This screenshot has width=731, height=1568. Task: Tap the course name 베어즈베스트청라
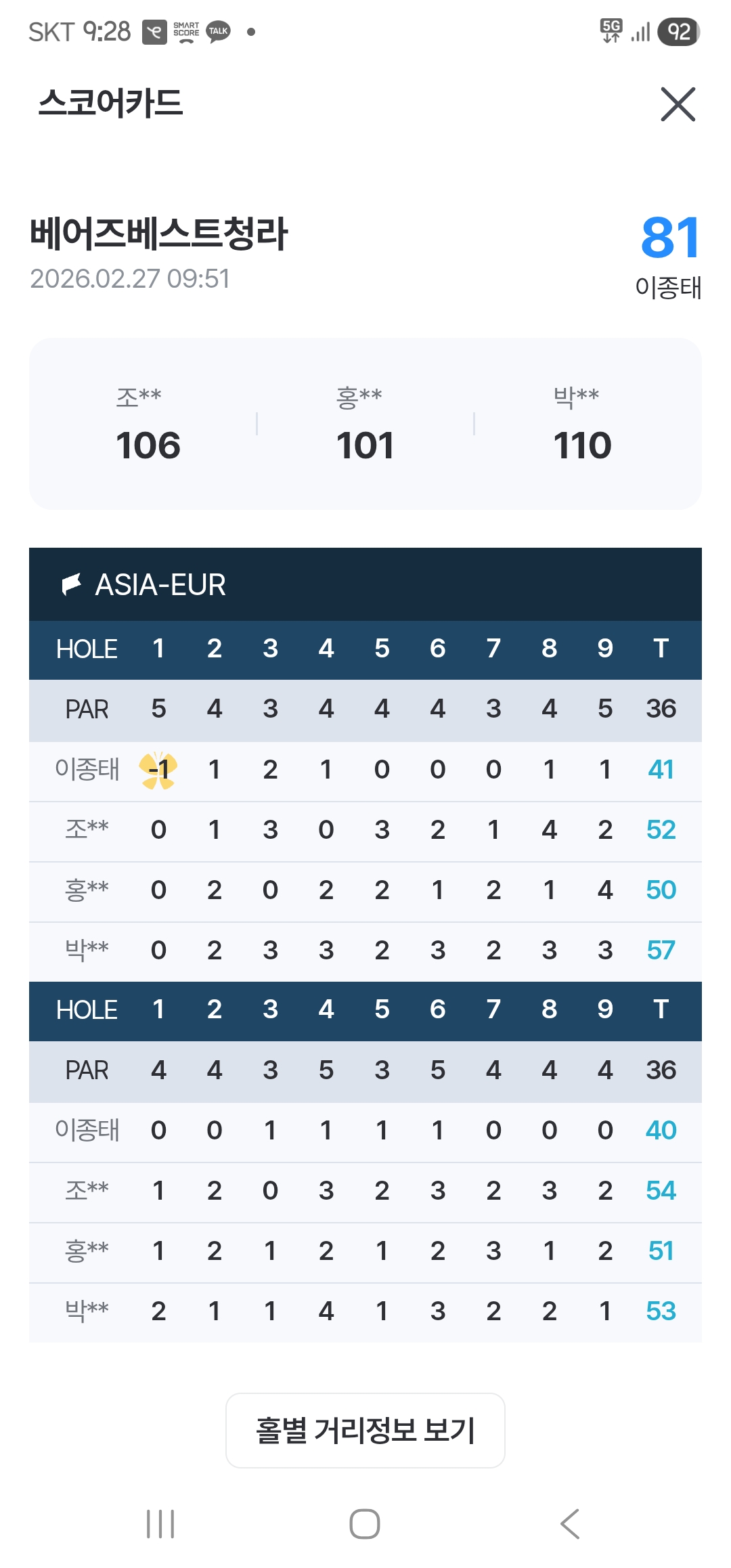pyautogui.click(x=159, y=234)
